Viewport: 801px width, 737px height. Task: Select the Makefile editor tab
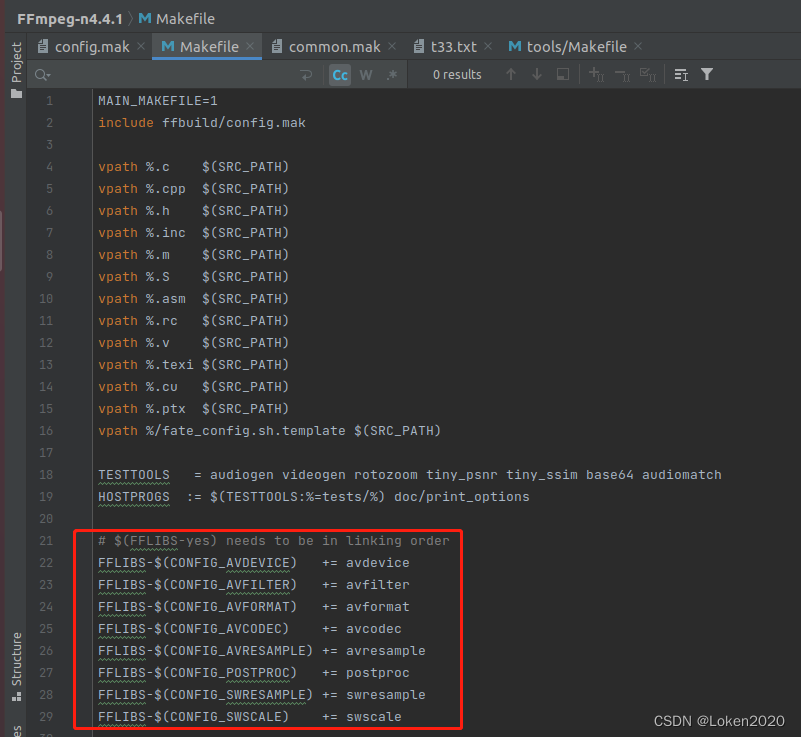tap(209, 47)
